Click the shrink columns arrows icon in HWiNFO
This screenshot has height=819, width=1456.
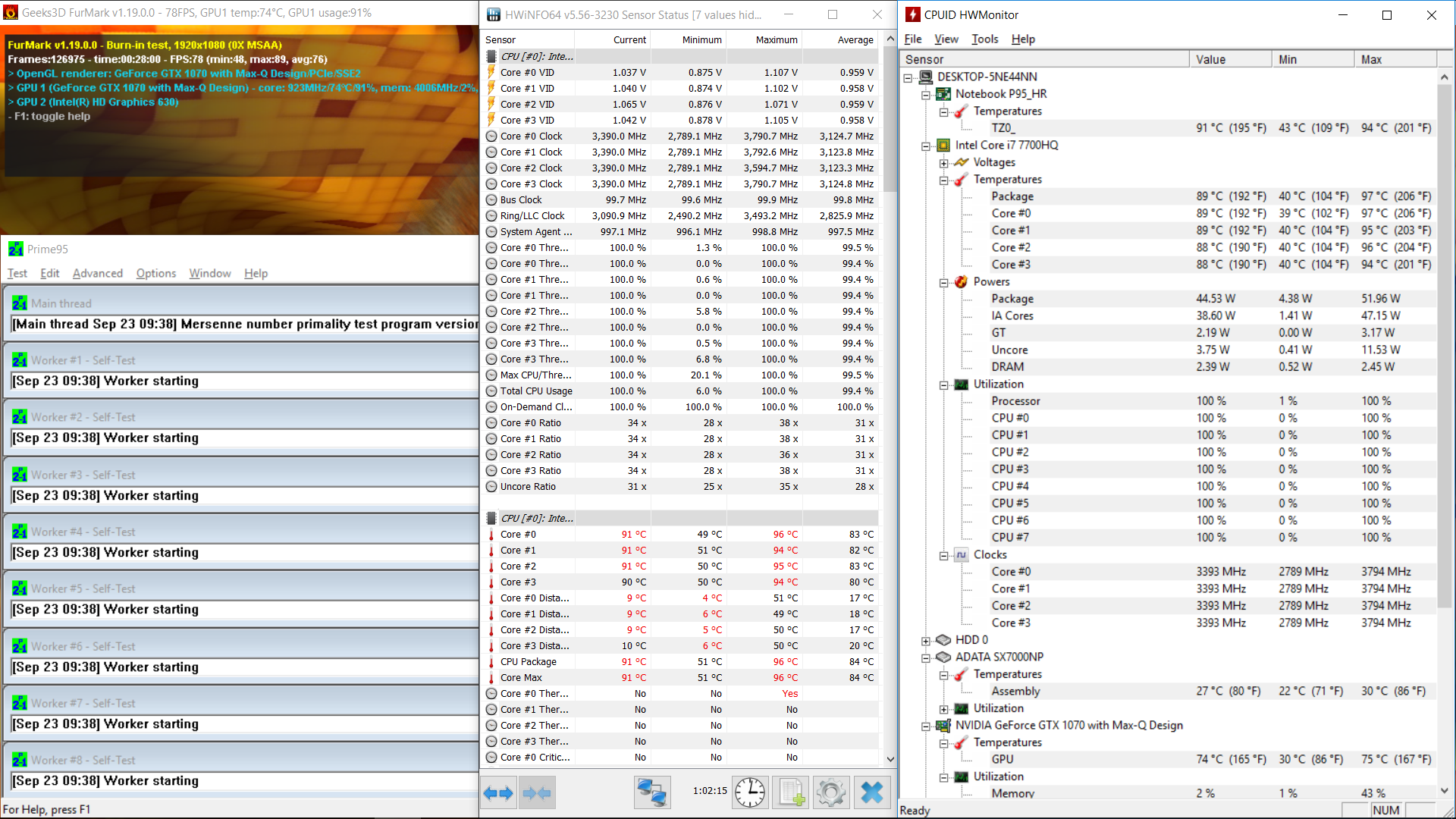tap(538, 793)
